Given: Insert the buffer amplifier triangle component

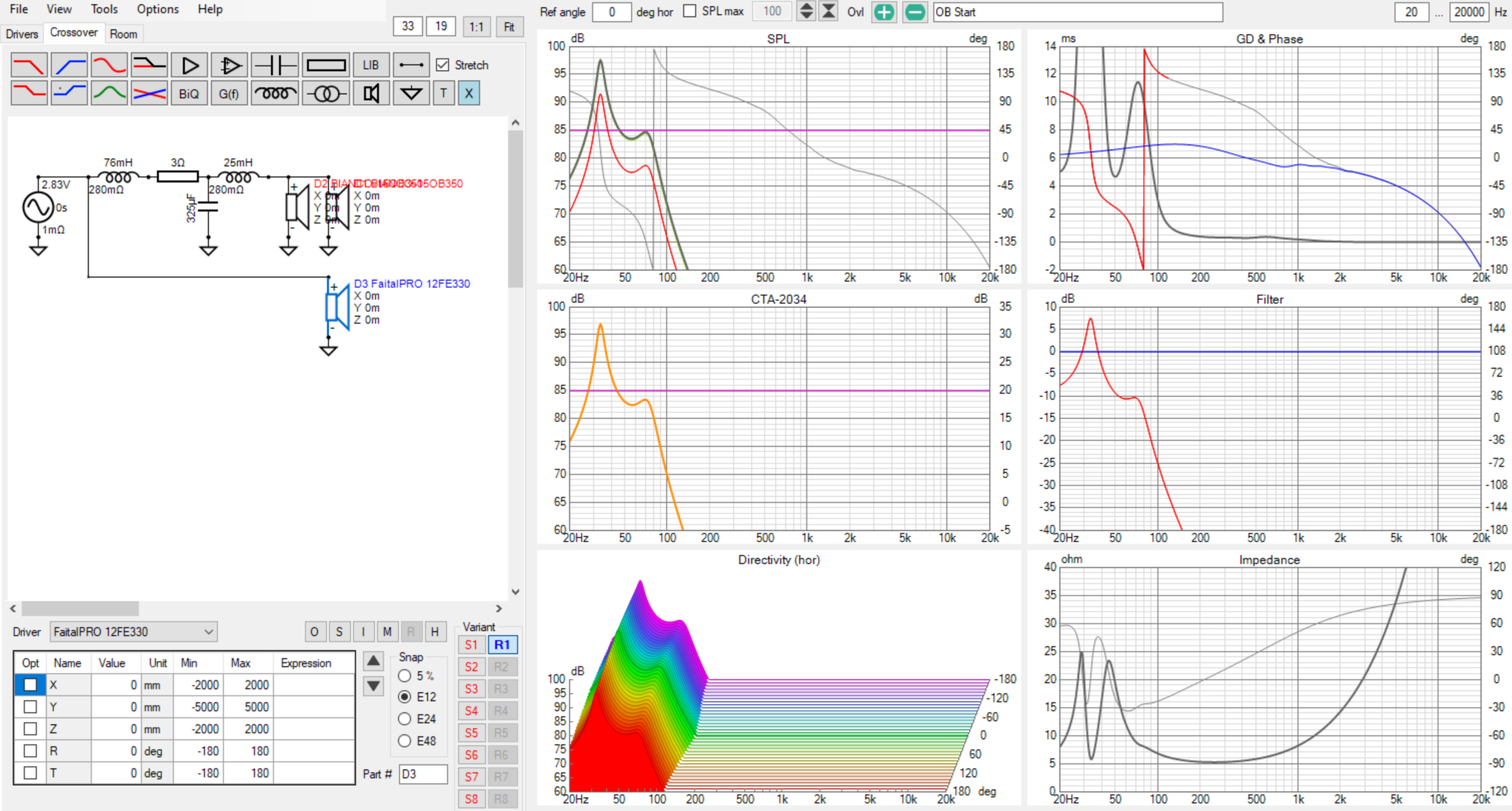Looking at the screenshot, I should tap(190, 65).
